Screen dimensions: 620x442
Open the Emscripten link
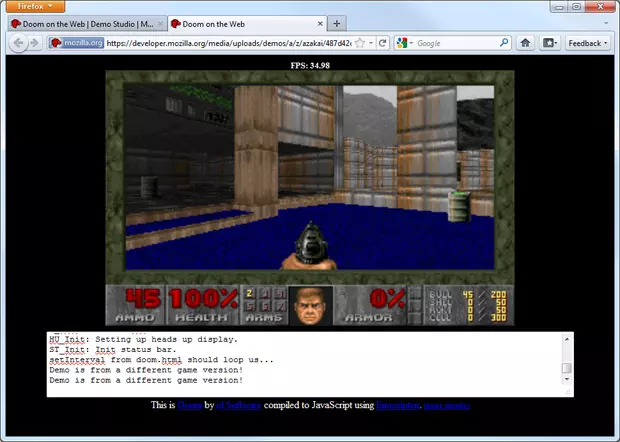coord(397,405)
